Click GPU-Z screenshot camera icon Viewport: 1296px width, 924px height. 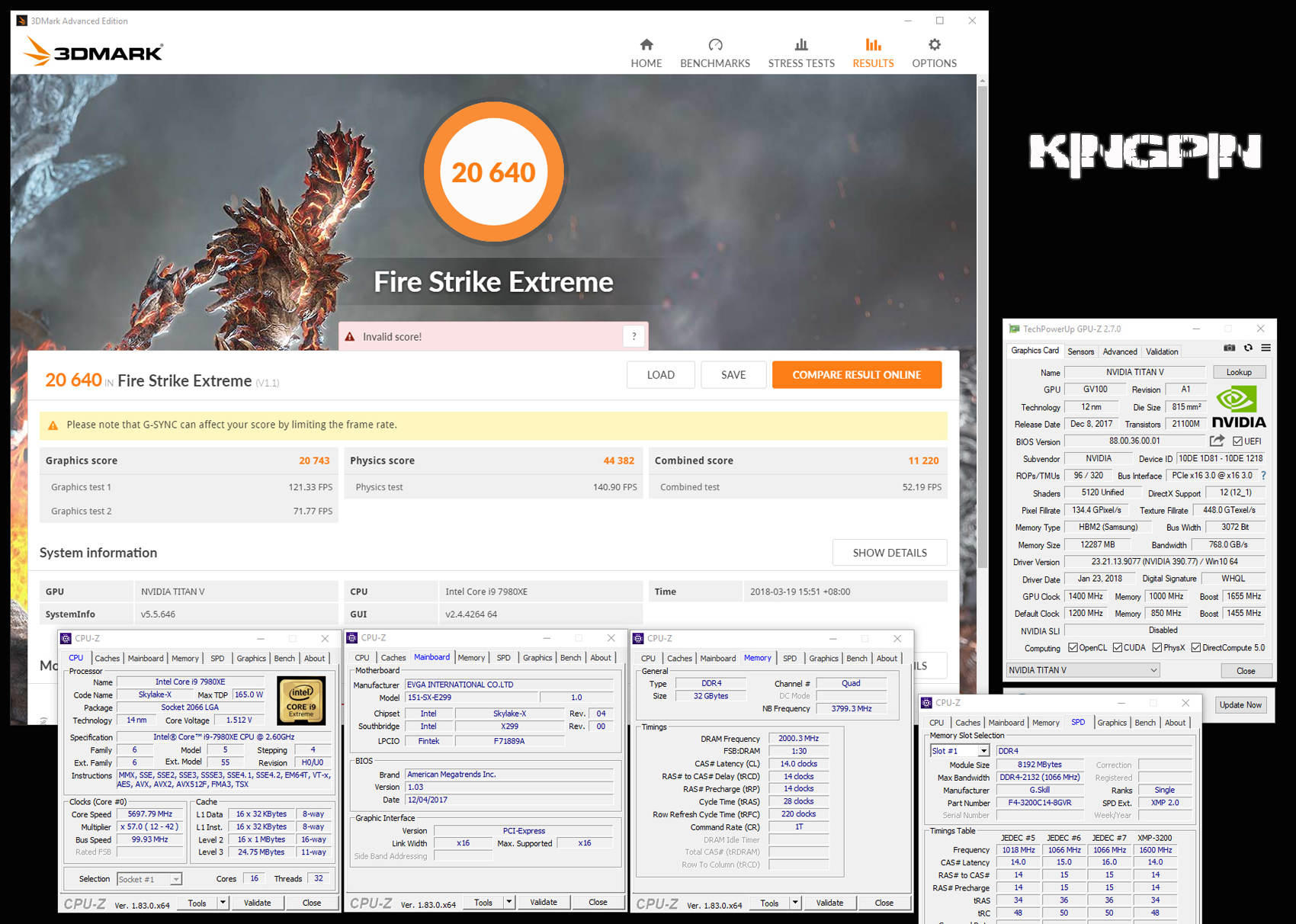pos(1229,348)
